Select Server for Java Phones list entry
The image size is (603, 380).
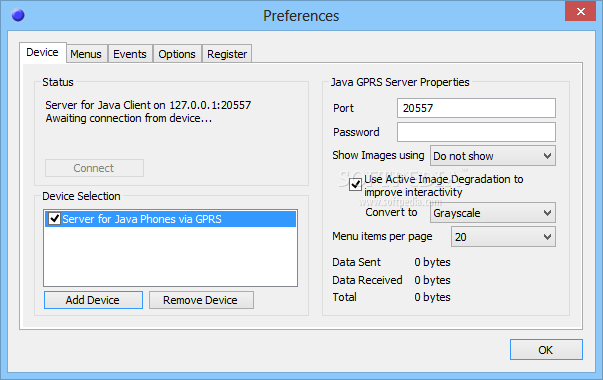point(171,219)
